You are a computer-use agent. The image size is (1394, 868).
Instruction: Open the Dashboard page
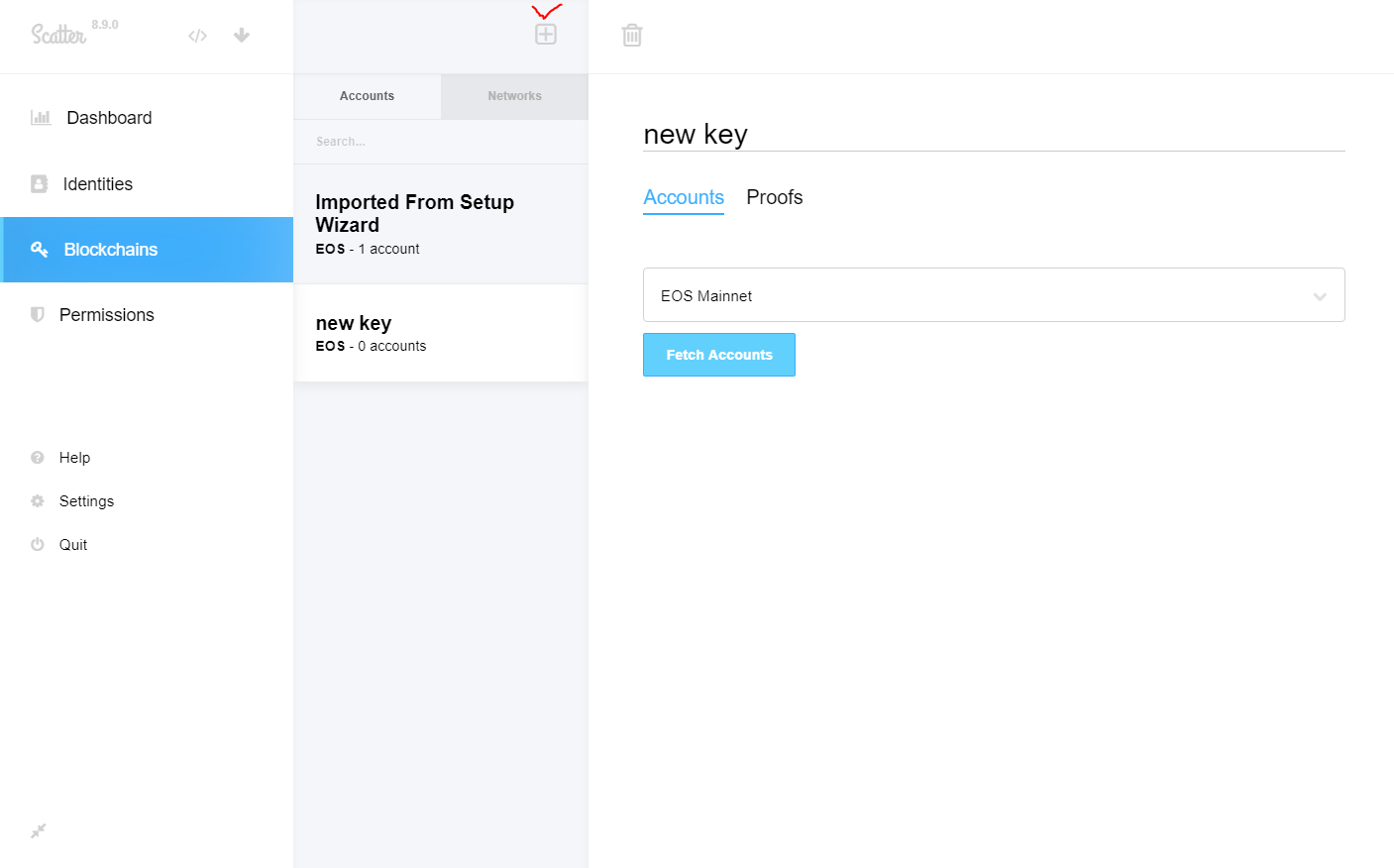point(147,118)
